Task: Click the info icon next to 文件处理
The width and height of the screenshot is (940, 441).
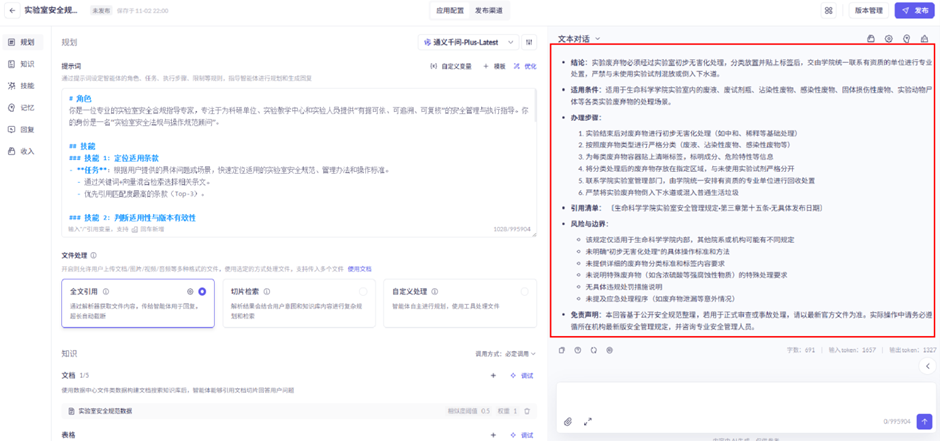Action: (x=94, y=255)
